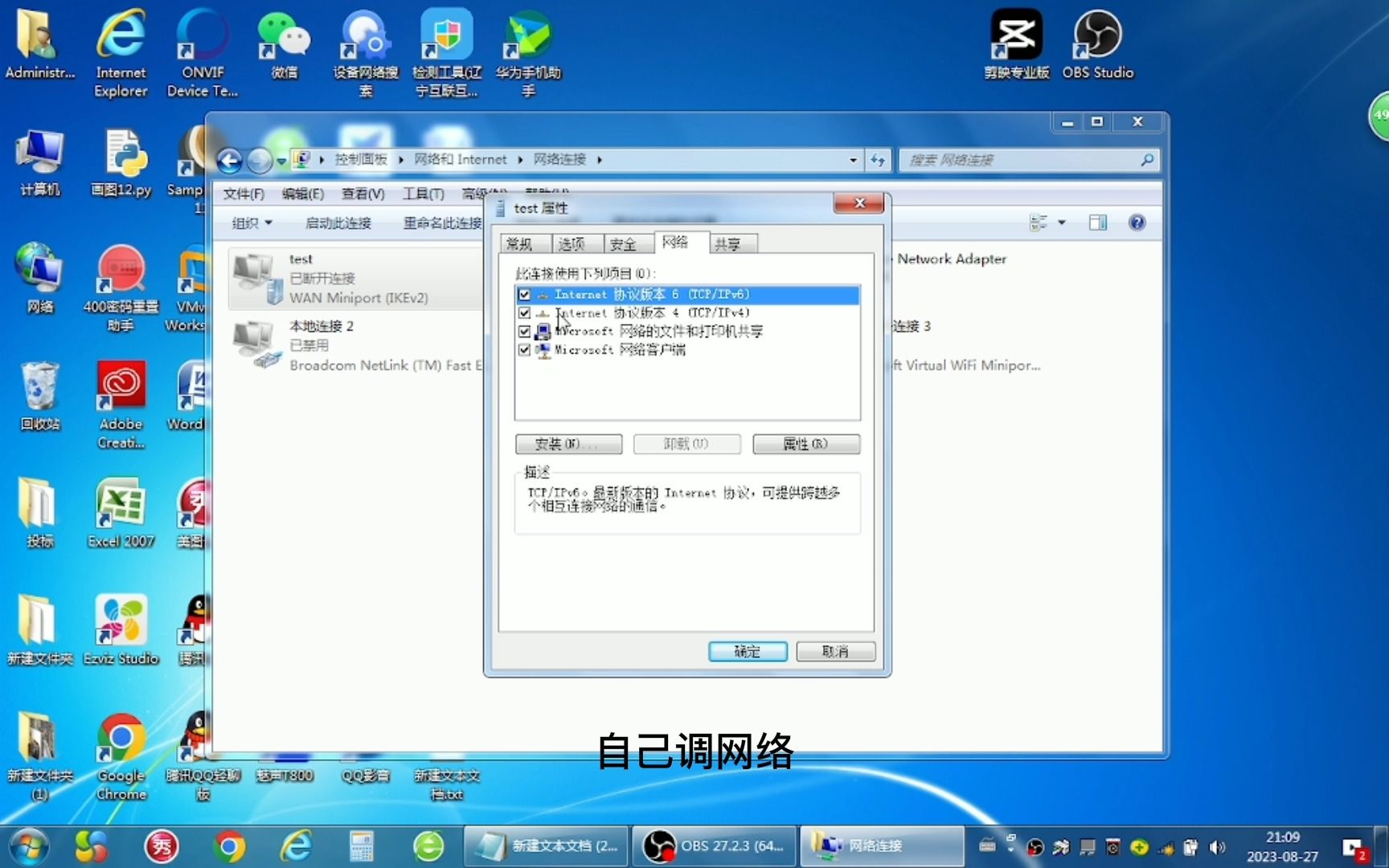Image resolution: width=1389 pixels, height=868 pixels.
Task: Launch ONVIF Device Test tool
Action: (x=202, y=36)
